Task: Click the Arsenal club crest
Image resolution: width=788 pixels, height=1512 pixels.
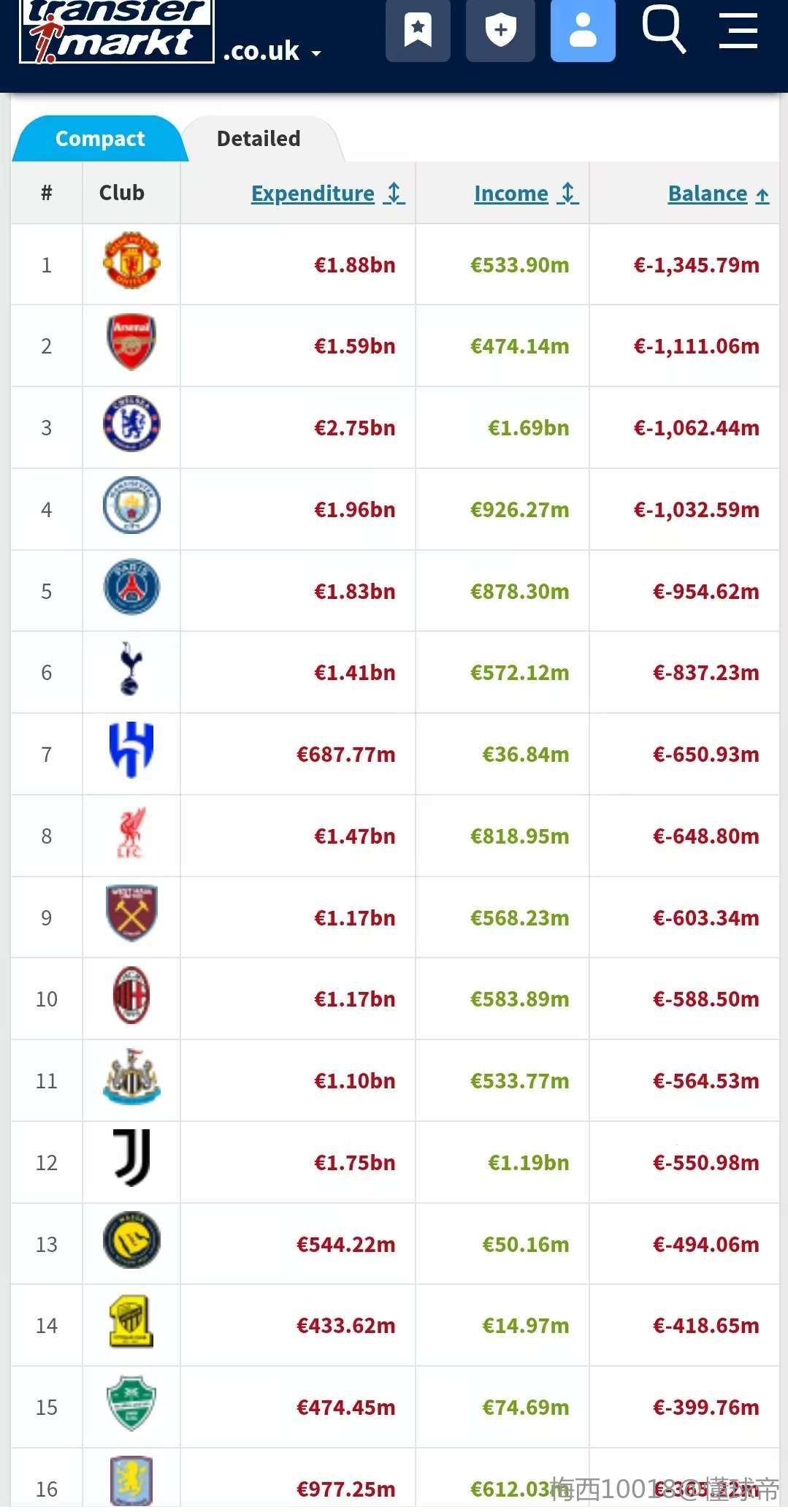Action: (x=131, y=343)
